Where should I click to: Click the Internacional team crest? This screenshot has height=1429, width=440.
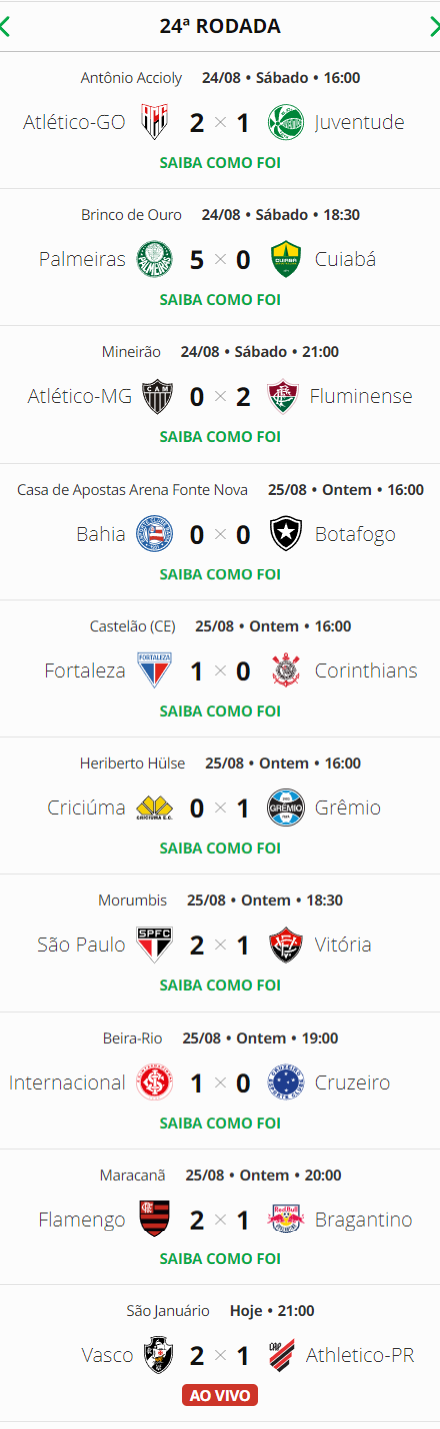pos(154,1082)
